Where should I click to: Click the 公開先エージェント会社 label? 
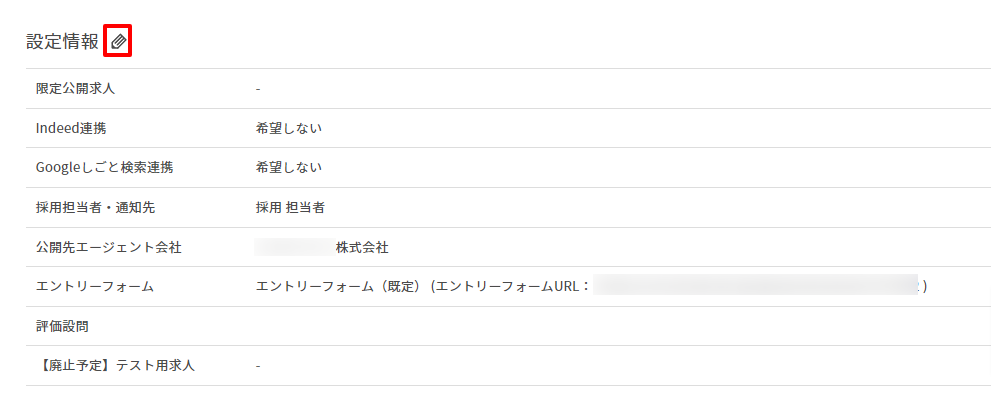click(x=109, y=247)
